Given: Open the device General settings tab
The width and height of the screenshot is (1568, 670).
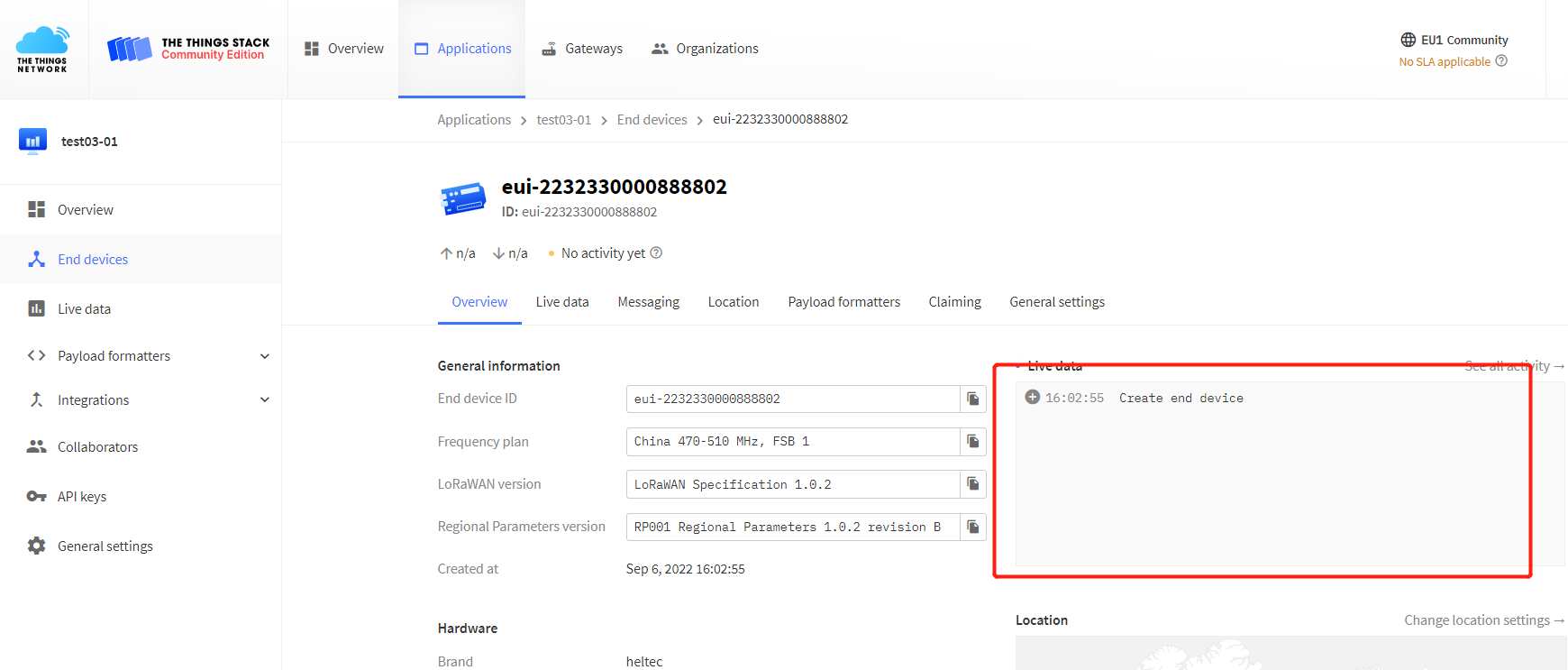Looking at the screenshot, I should 1056,302.
